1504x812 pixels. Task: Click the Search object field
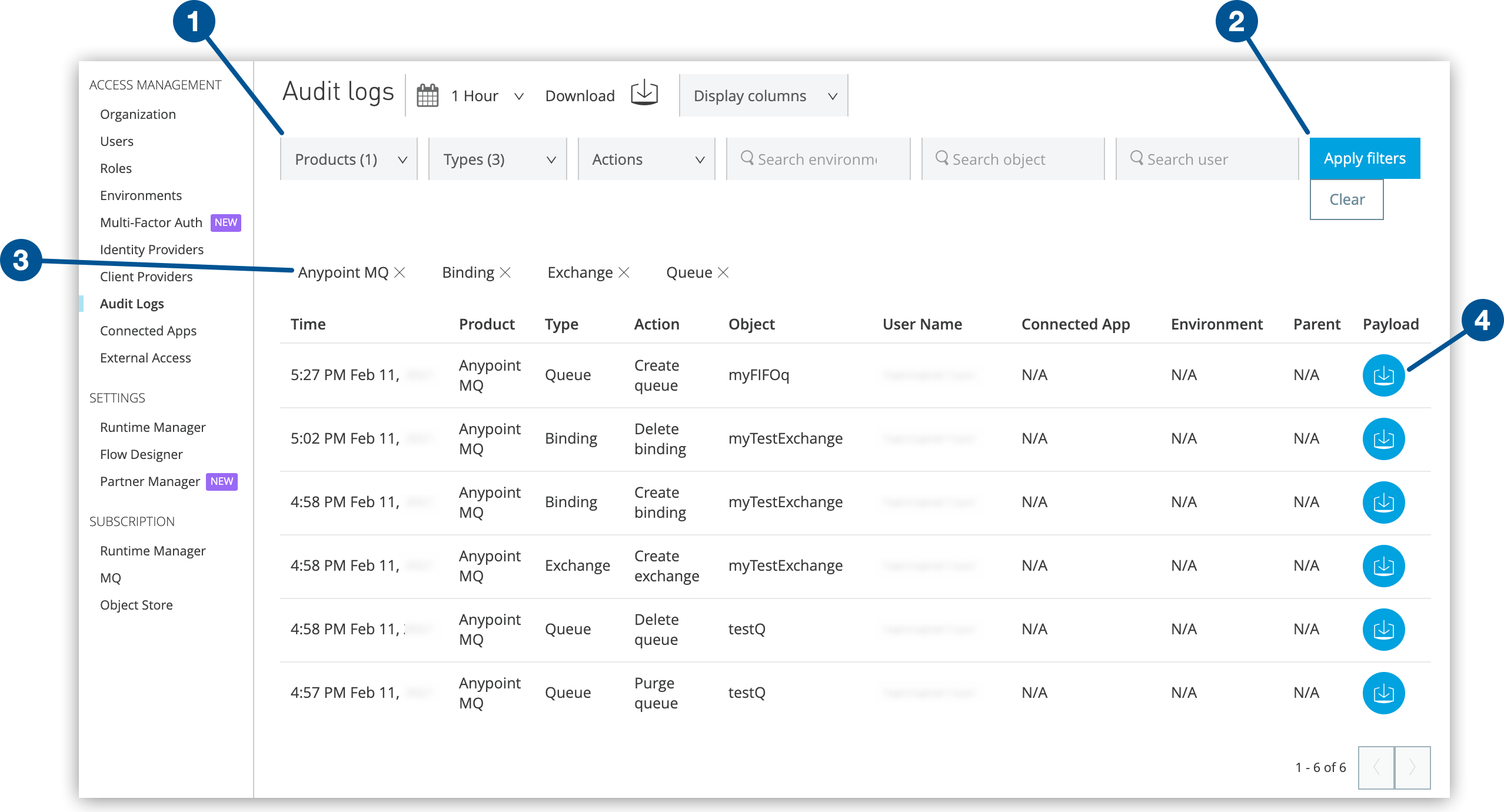[1013, 159]
